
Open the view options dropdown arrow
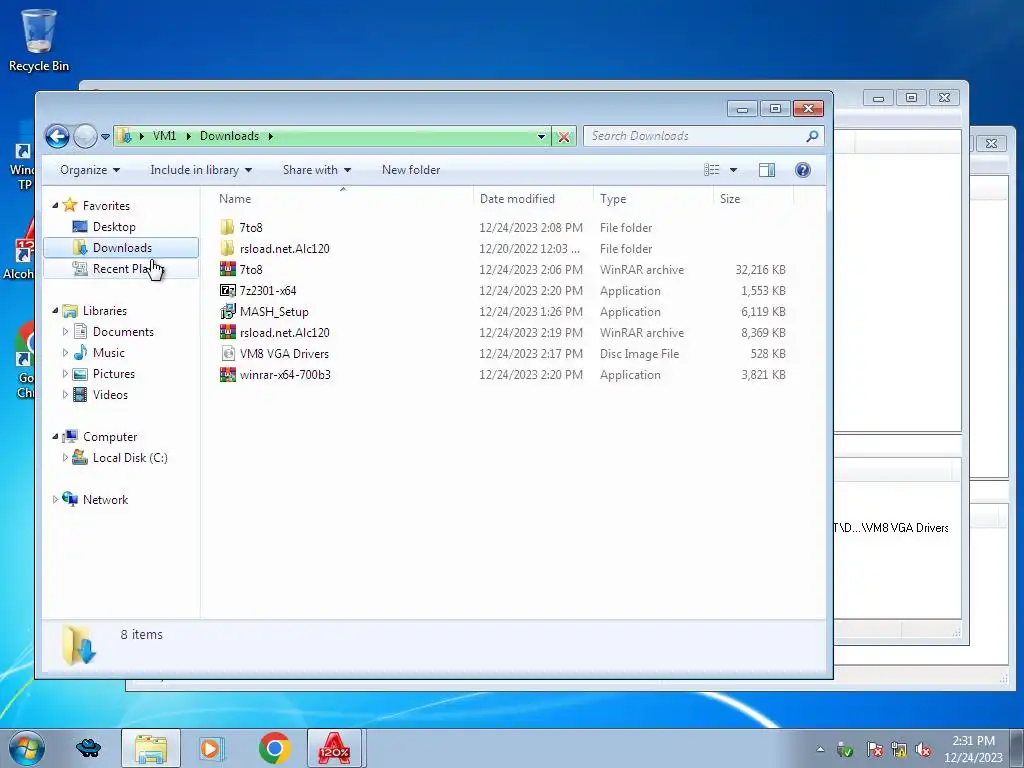pyautogui.click(x=733, y=170)
